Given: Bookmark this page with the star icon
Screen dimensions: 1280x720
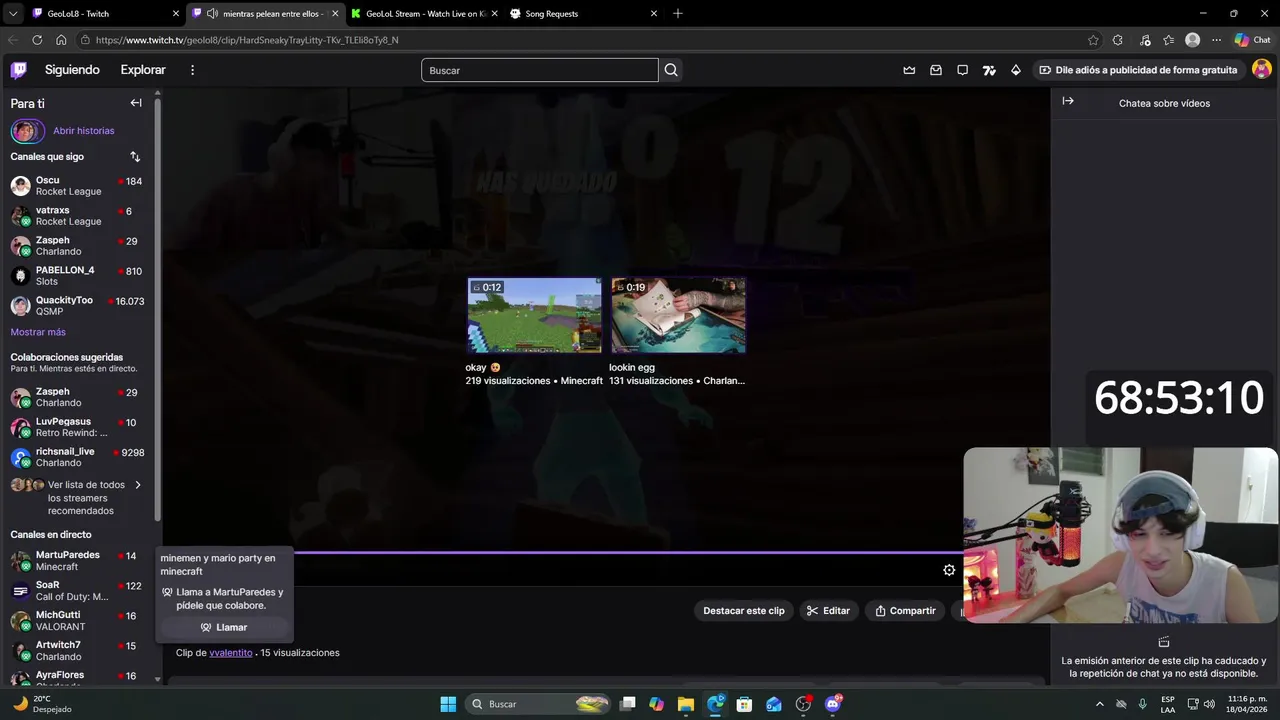Looking at the screenshot, I should (x=1093, y=40).
